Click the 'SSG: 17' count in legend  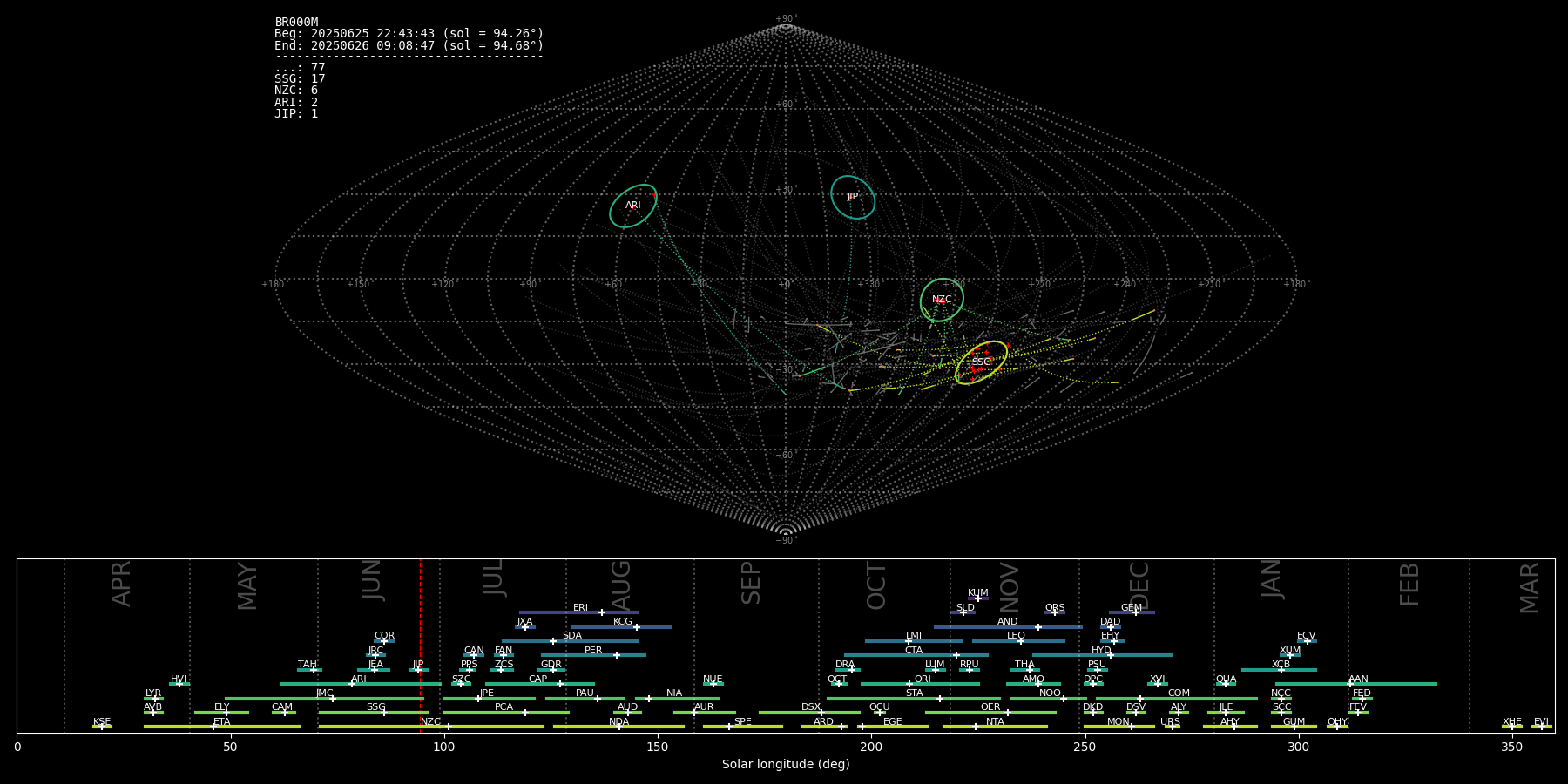pyautogui.click(x=300, y=79)
